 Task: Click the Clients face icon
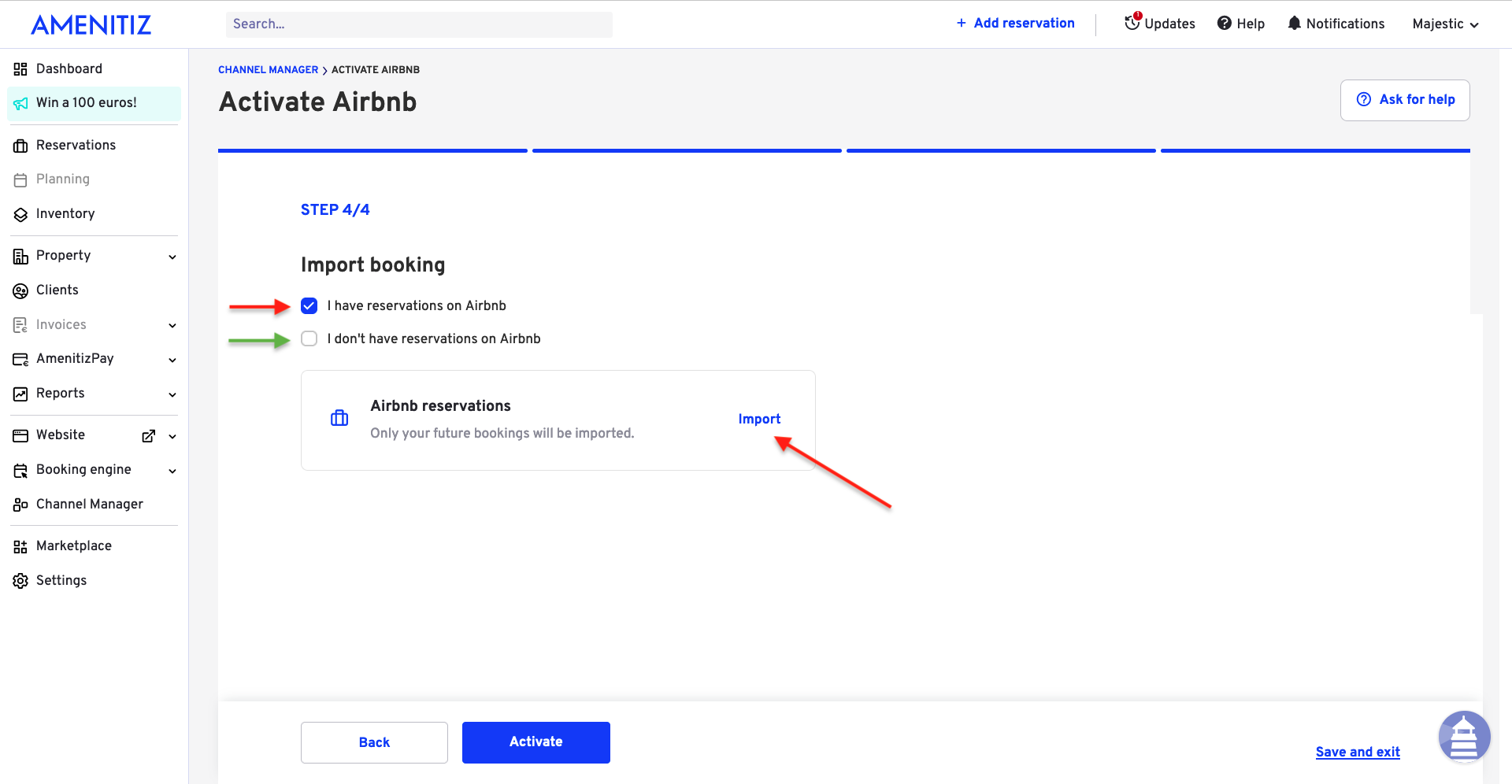(20, 290)
